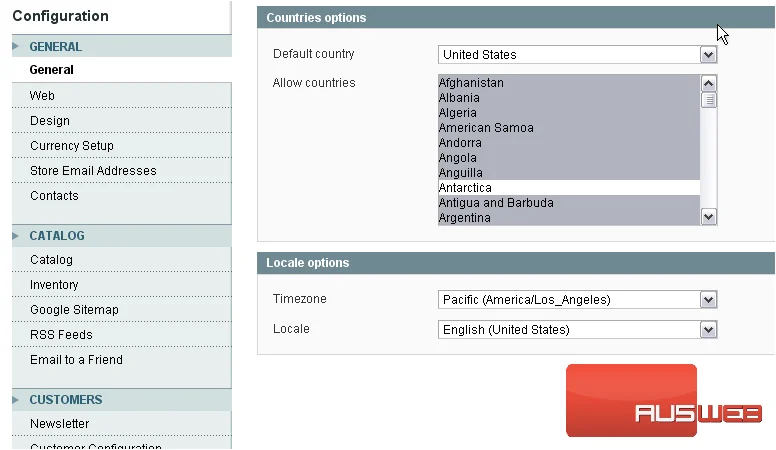Select Antarctica in Allow countries list
This screenshot has width=776, height=450.
click(x=569, y=188)
